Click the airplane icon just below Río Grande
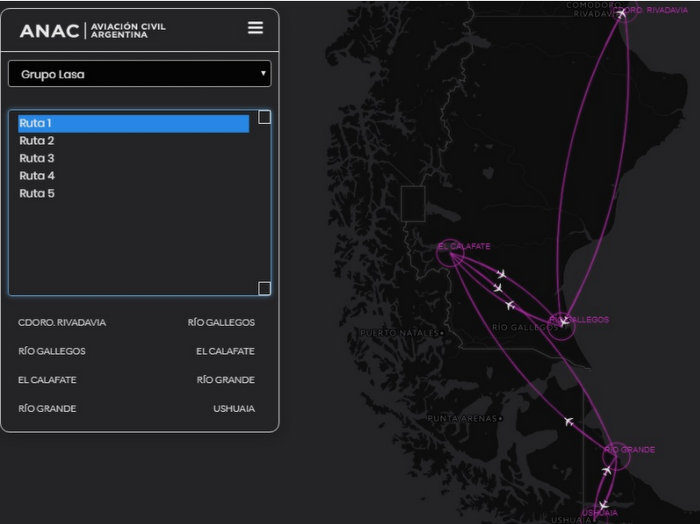700x524 pixels. click(x=606, y=470)
